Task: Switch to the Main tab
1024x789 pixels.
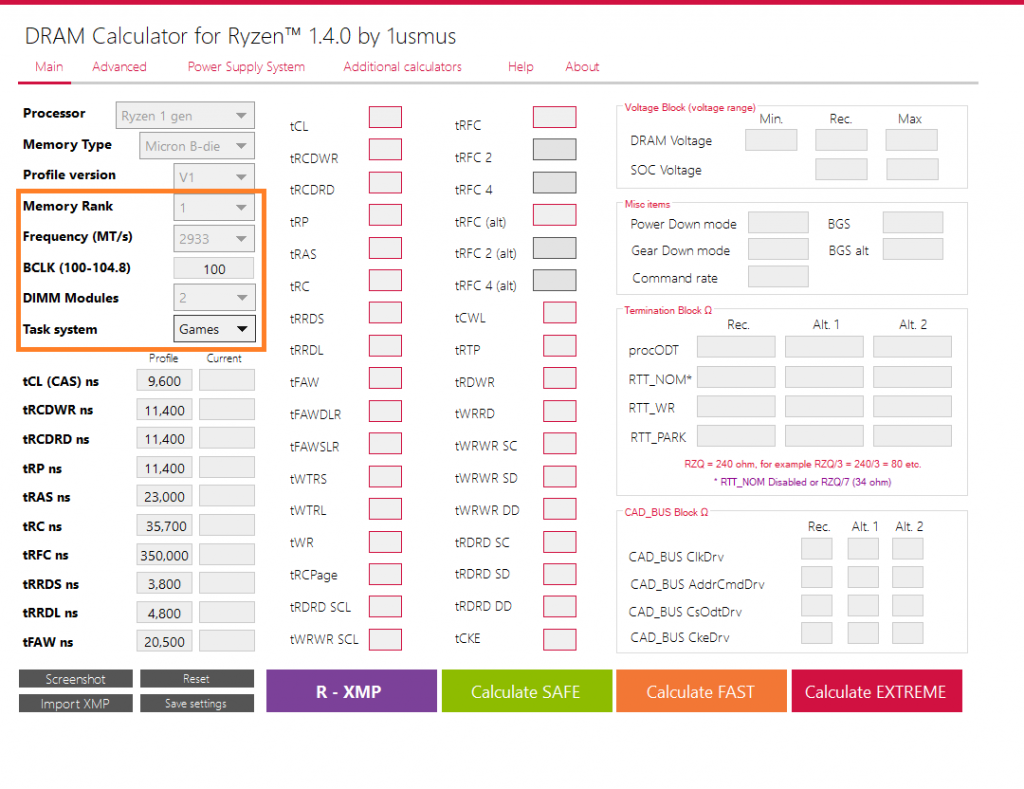Action: [49, 67]
